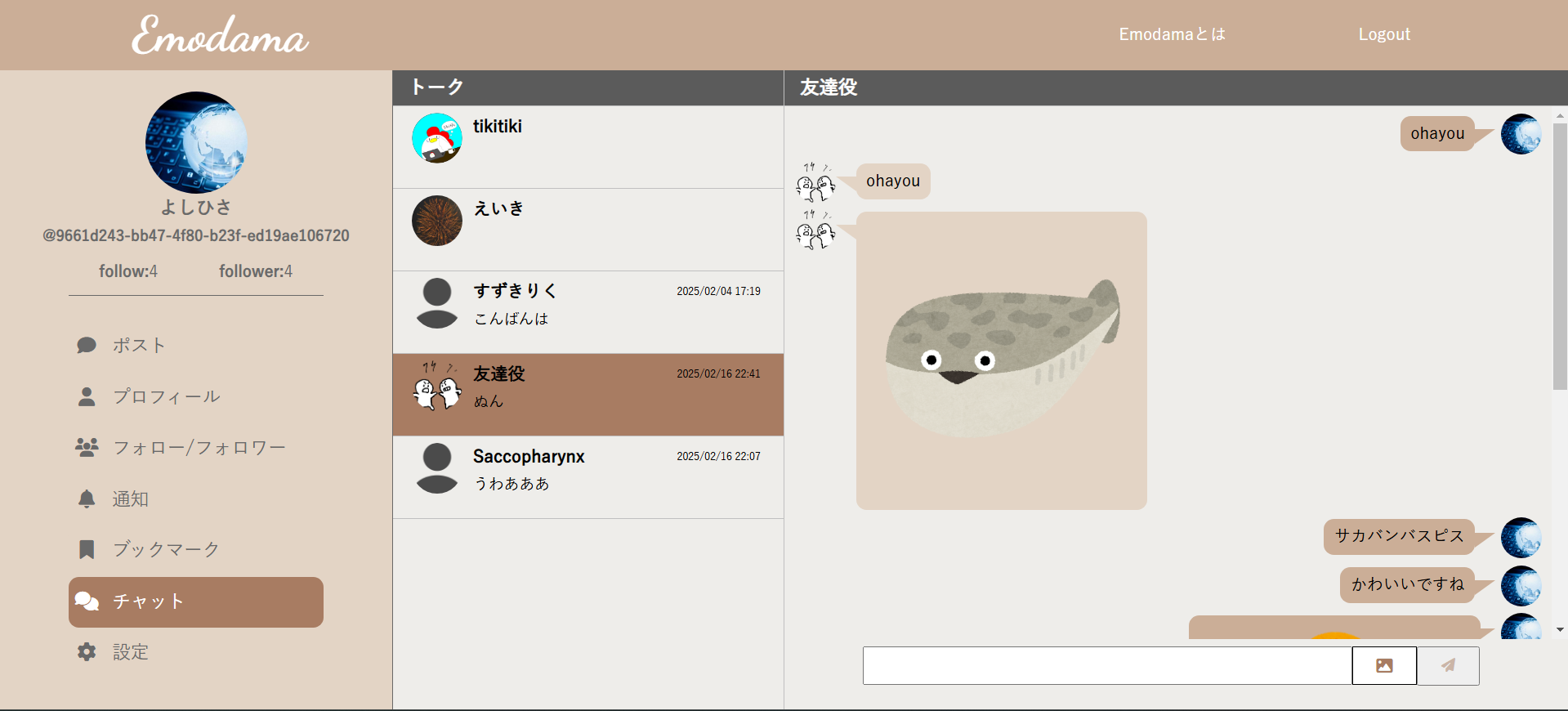Open ポスト from the sidebar
Screen dimensions: 1568x711
138,346
